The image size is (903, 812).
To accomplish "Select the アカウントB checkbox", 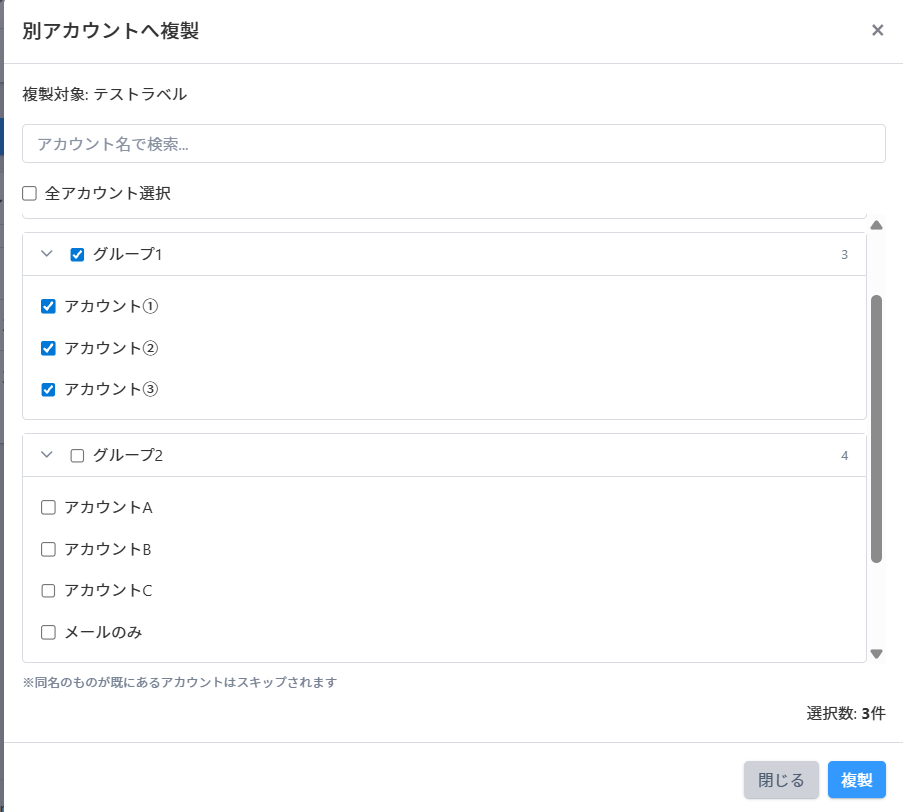I will pyautogui.click(x=48, y=549).
